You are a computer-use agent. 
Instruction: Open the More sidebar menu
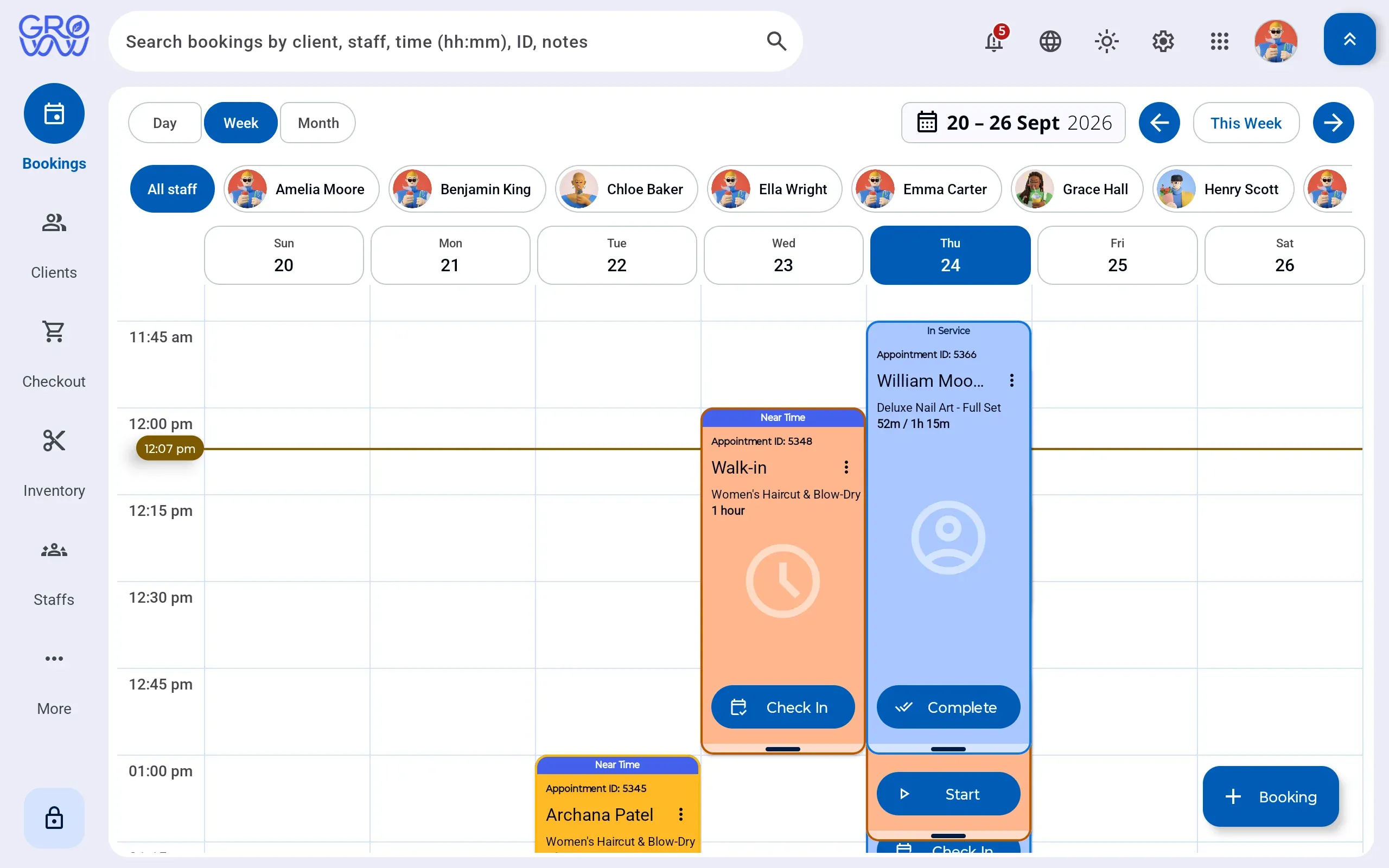point(54,682)
